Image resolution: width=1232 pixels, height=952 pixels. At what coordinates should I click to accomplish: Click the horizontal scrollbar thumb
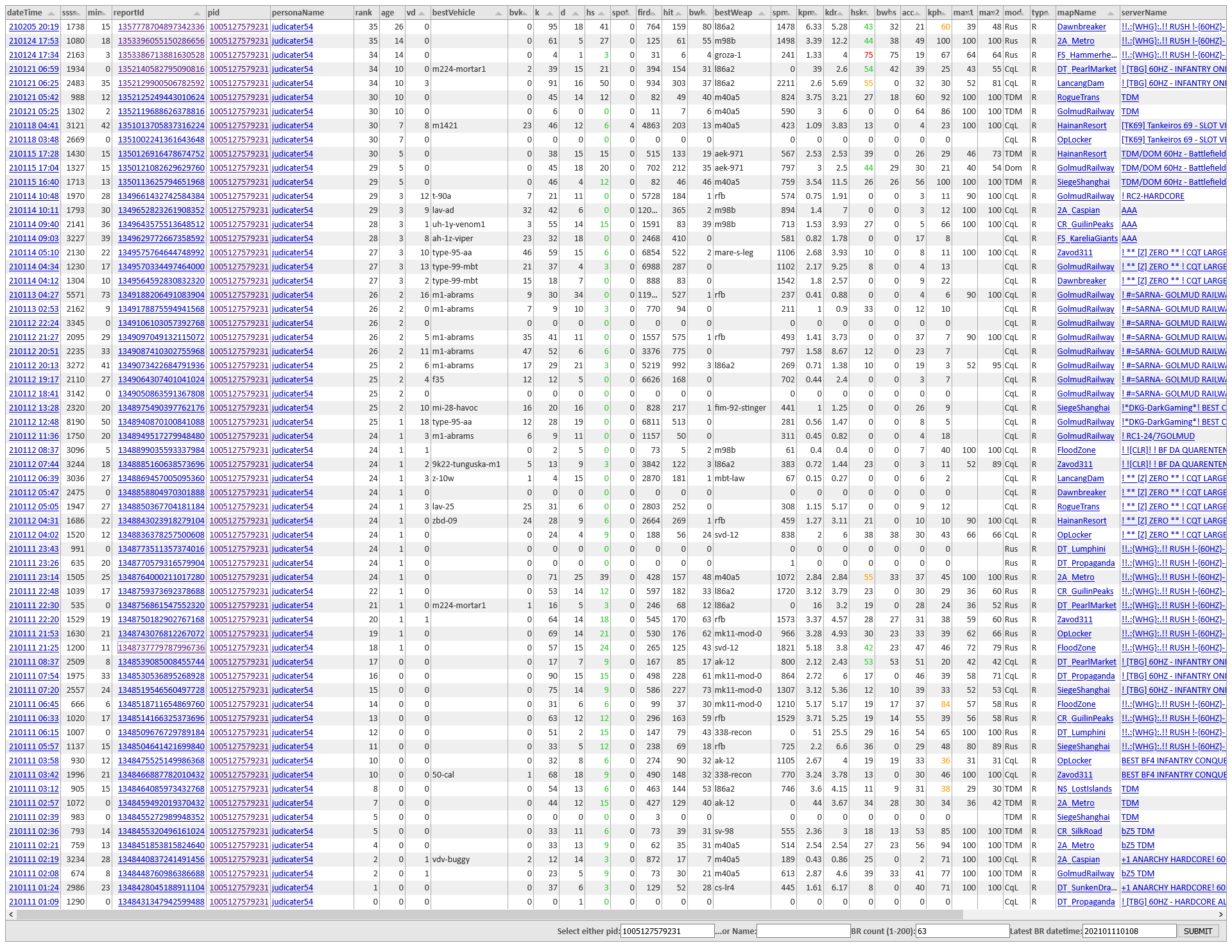click(490, 915)
